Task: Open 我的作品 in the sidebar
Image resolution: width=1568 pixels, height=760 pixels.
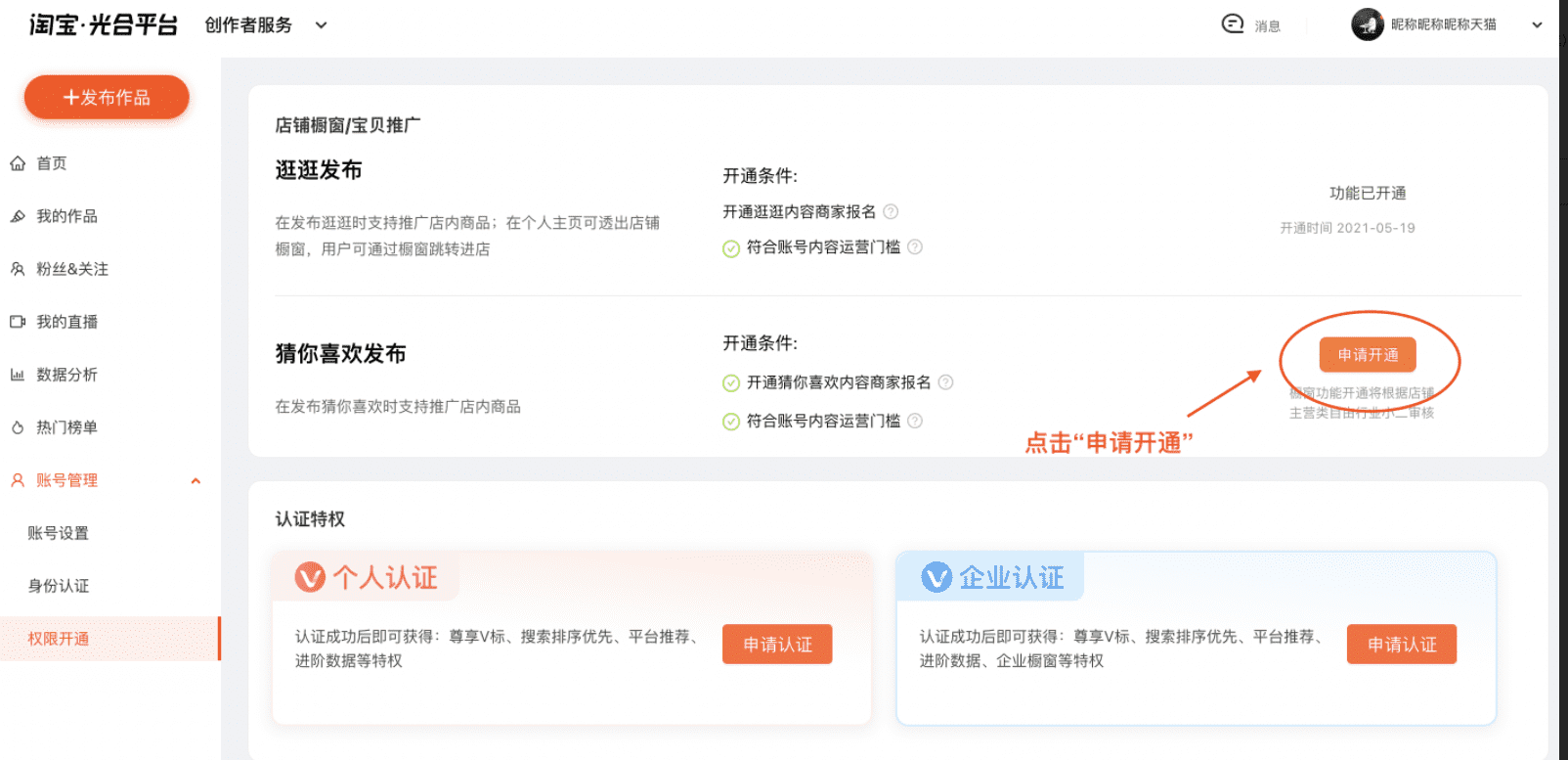Action: (67, 216)
